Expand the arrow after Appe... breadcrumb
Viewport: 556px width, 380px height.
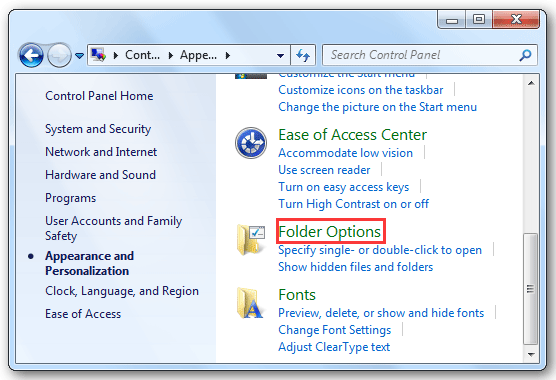point(228,55)
